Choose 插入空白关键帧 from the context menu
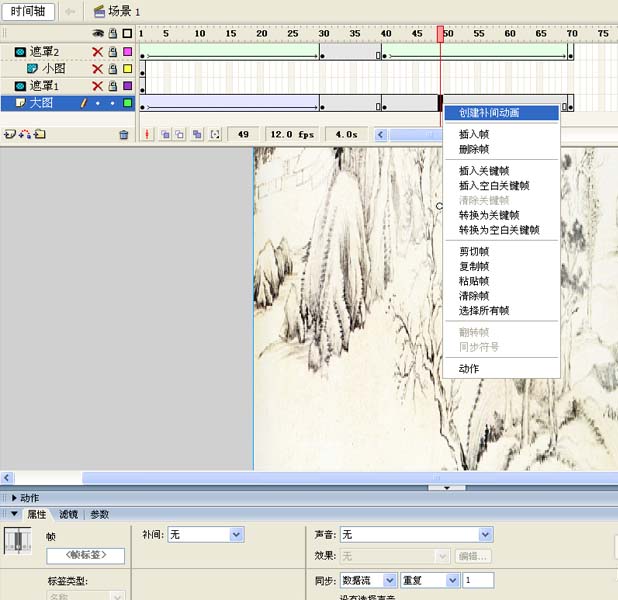618x600 pixels. 501,186
